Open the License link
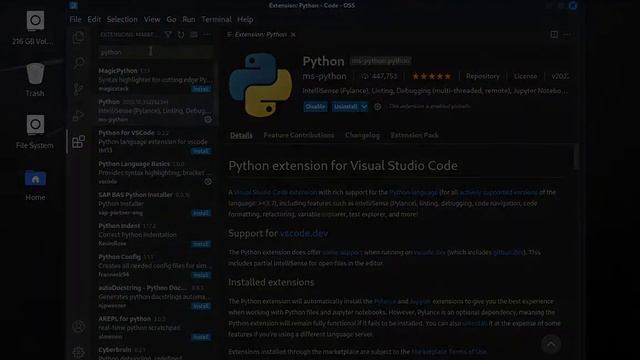The image size is (640, 360). [x=525, y=76]
